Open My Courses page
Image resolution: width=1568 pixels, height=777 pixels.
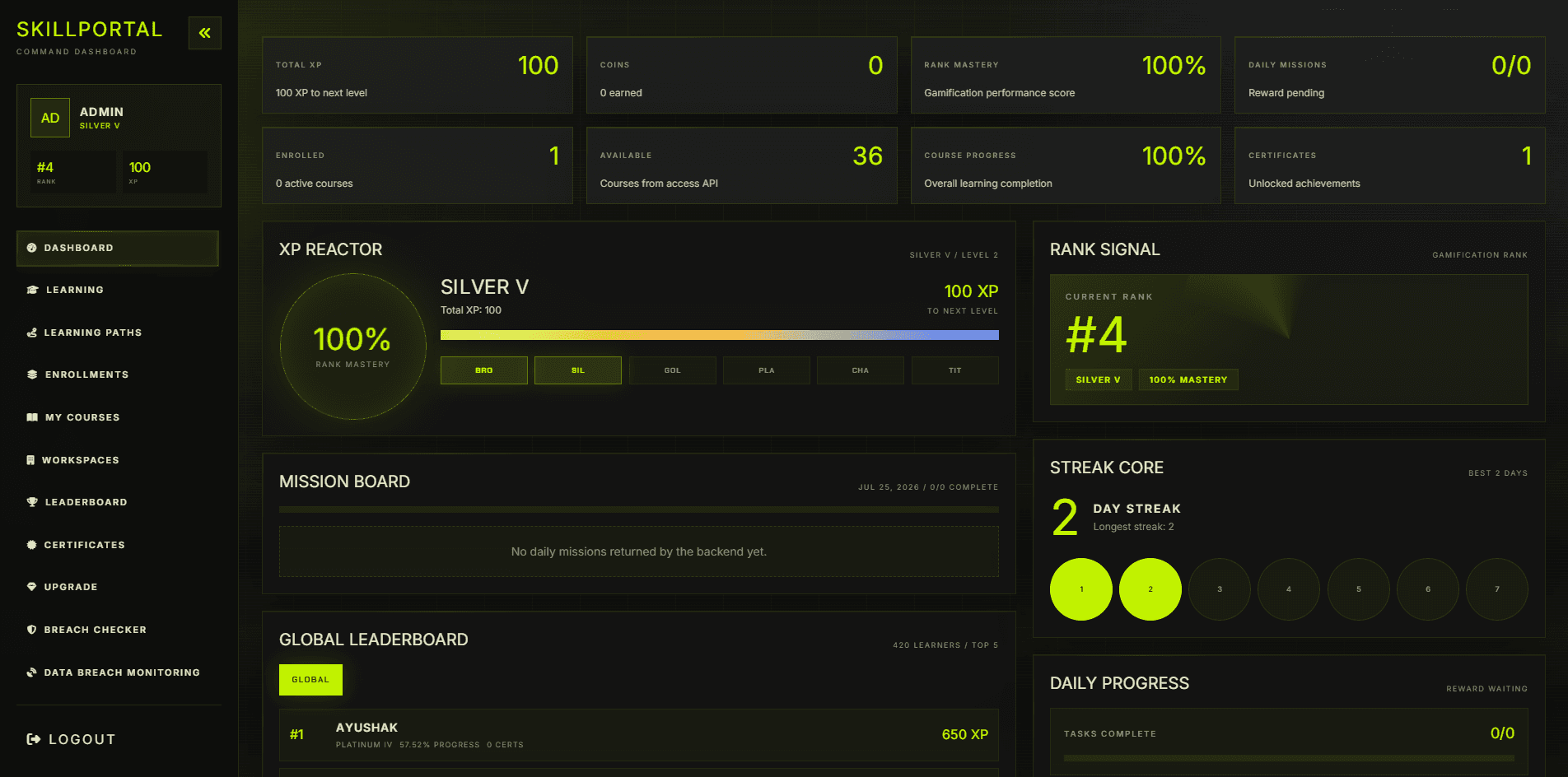(118, 417)
